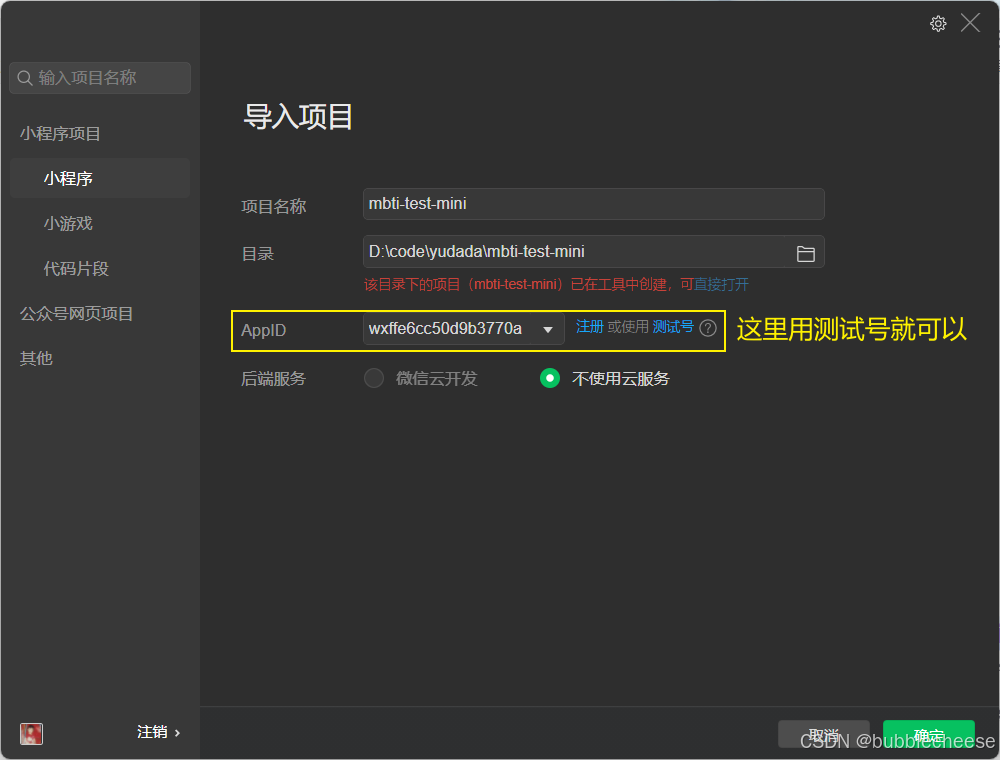Viewport: 1000px width, 760px height.
Task: Open the 小游戏 sidebar item
Action: pos(68,224)
